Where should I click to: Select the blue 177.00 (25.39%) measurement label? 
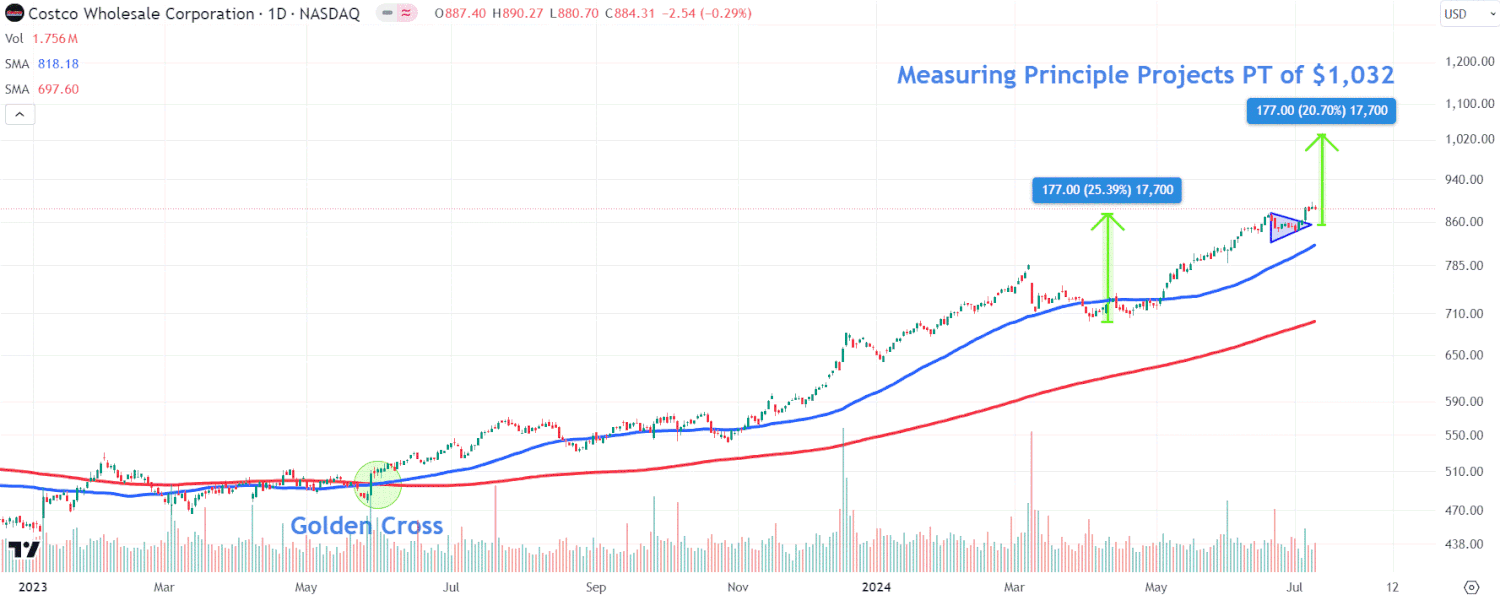click(1106, 189)
